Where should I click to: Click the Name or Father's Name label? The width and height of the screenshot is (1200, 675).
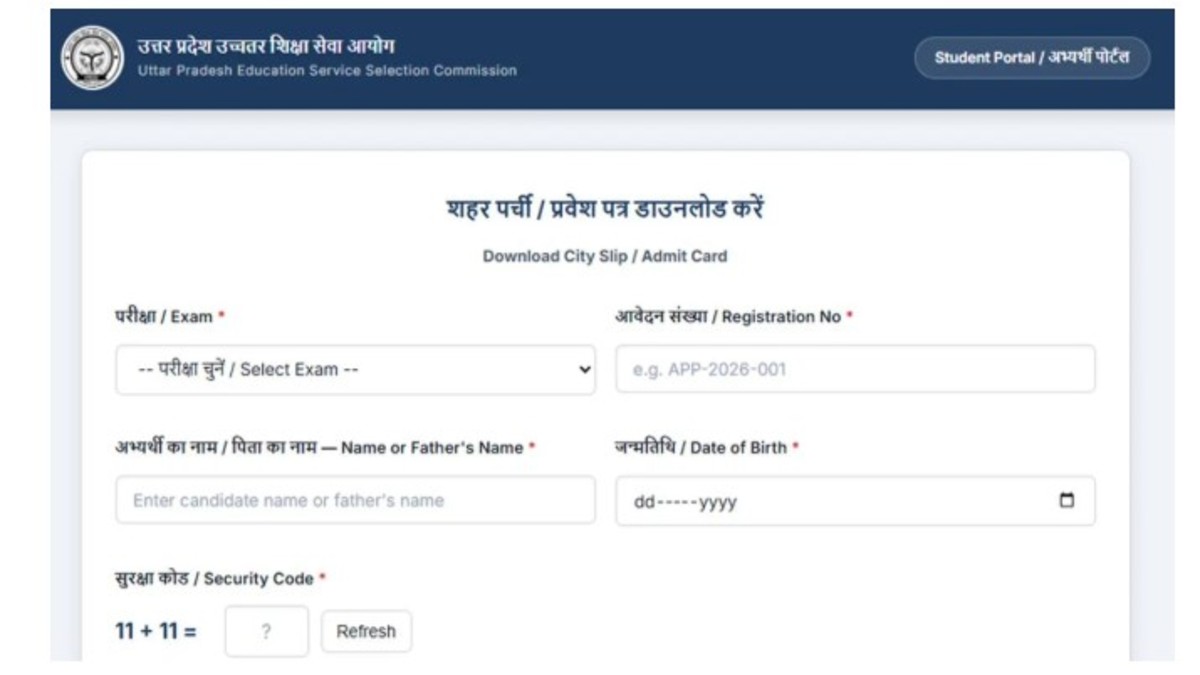click(325, 448)
